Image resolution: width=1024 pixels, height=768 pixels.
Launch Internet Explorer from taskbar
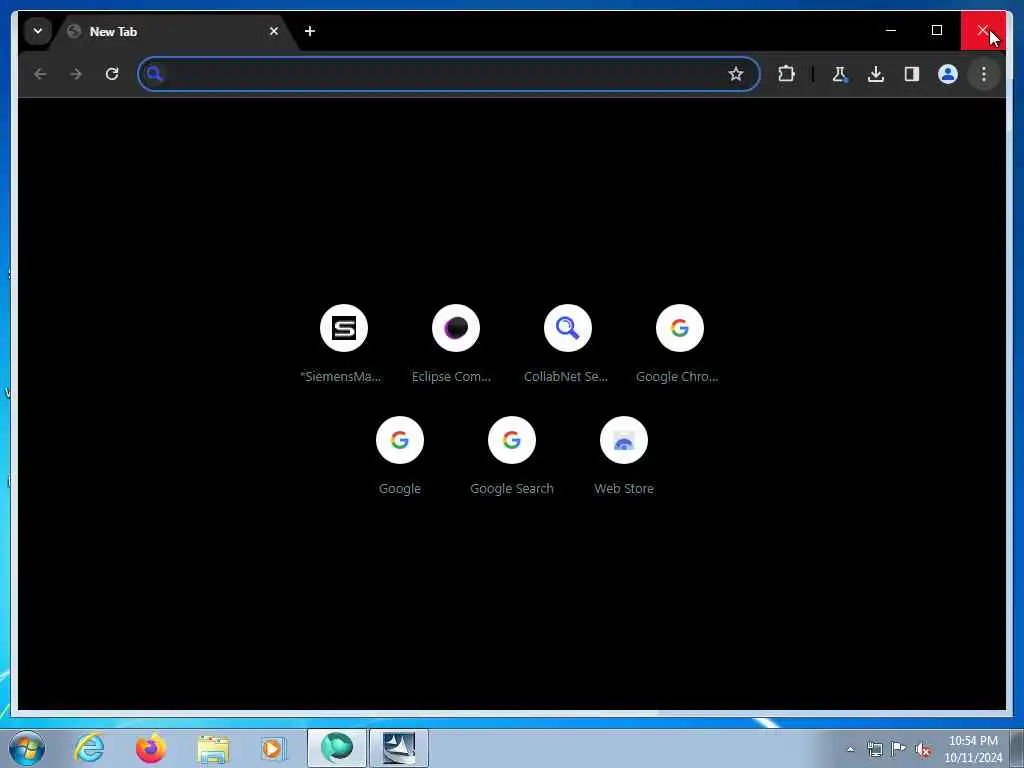89,748
